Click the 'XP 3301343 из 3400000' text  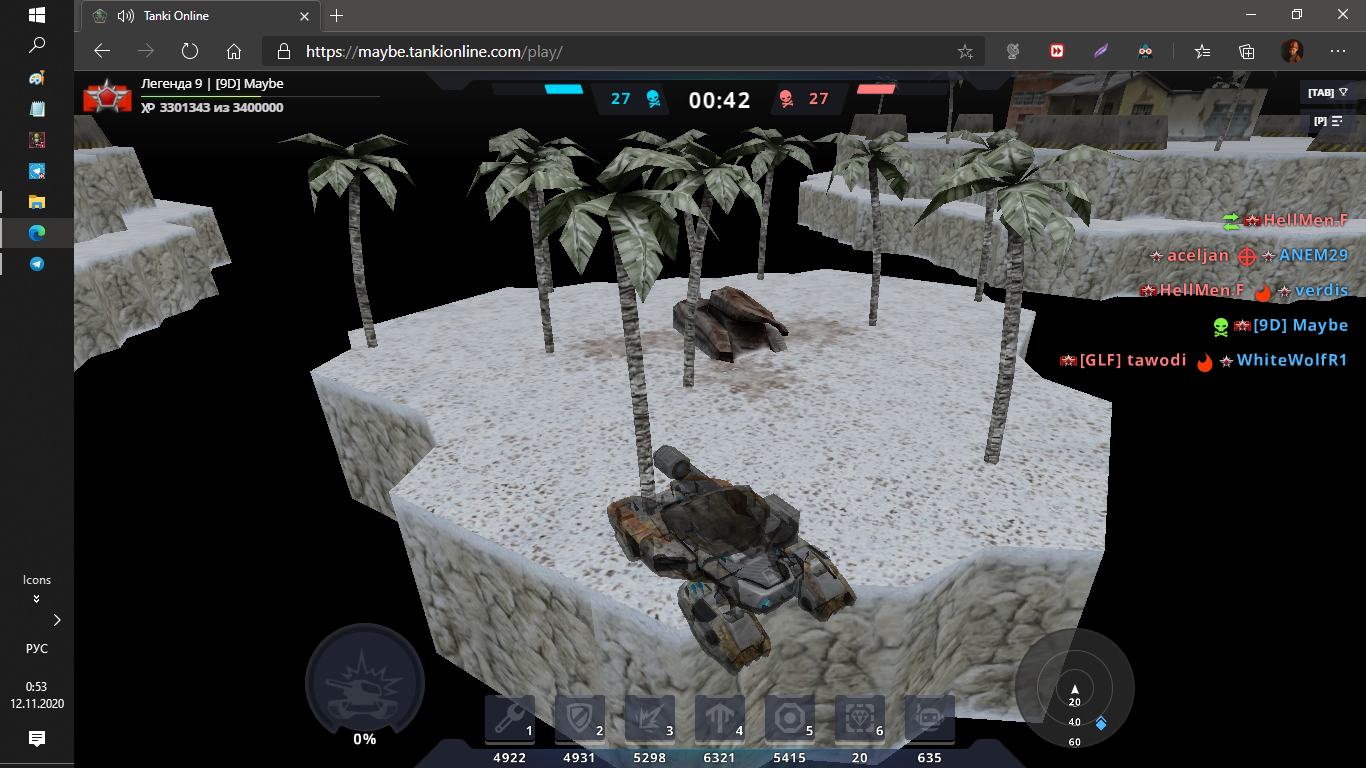coord(212,108)
